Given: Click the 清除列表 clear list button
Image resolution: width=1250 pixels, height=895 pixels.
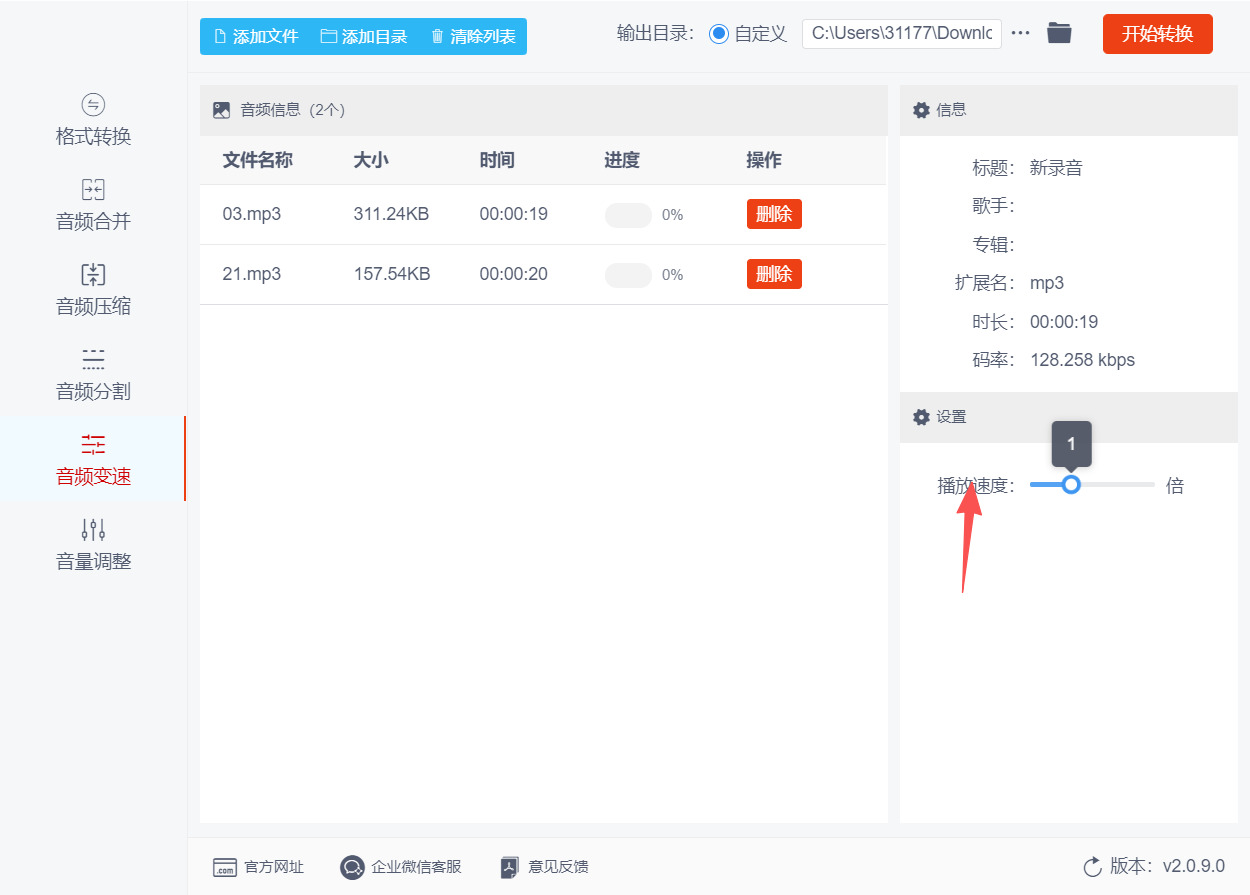Looking at the screenshot, I should [473, 36].
